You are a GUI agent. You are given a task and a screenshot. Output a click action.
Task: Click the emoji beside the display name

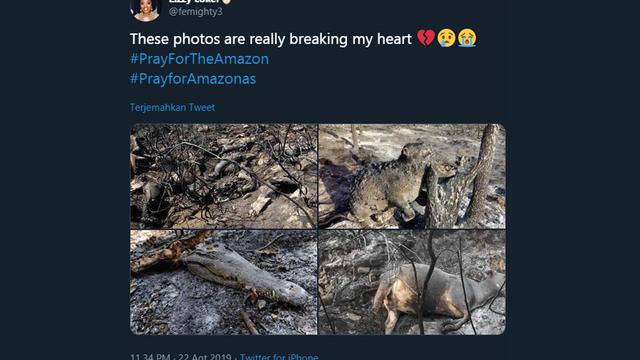(x=227, y=2)
